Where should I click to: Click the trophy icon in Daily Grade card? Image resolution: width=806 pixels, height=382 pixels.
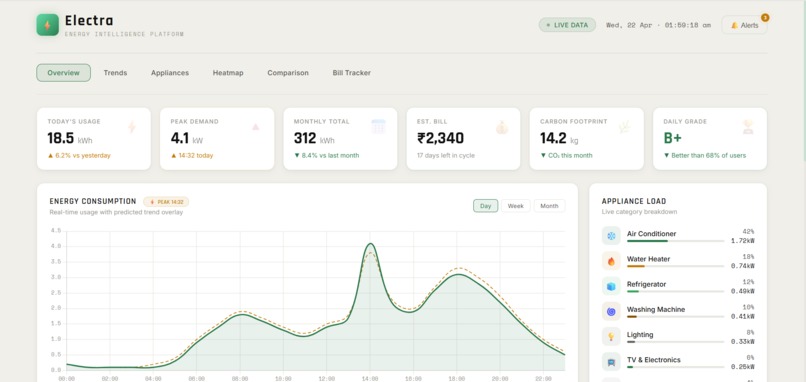[x=748, y=127]
